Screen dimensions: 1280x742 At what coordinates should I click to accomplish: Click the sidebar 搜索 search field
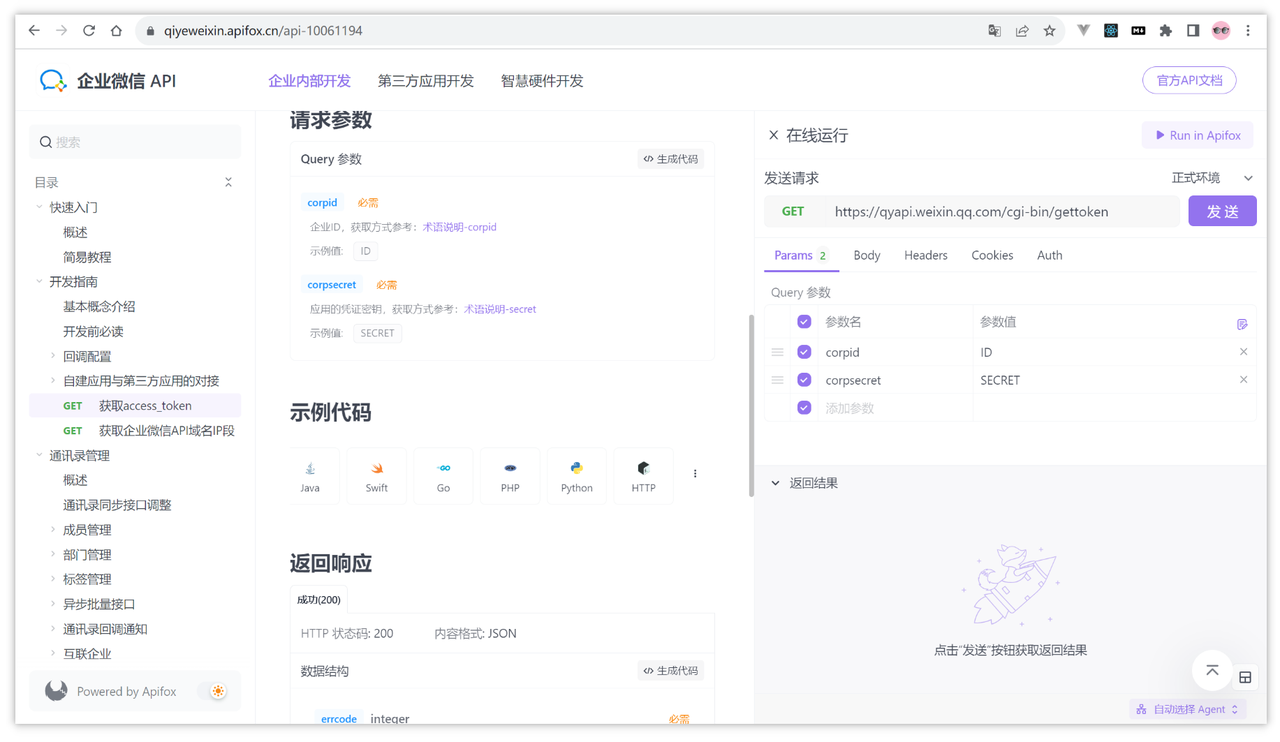coord(135,142)
